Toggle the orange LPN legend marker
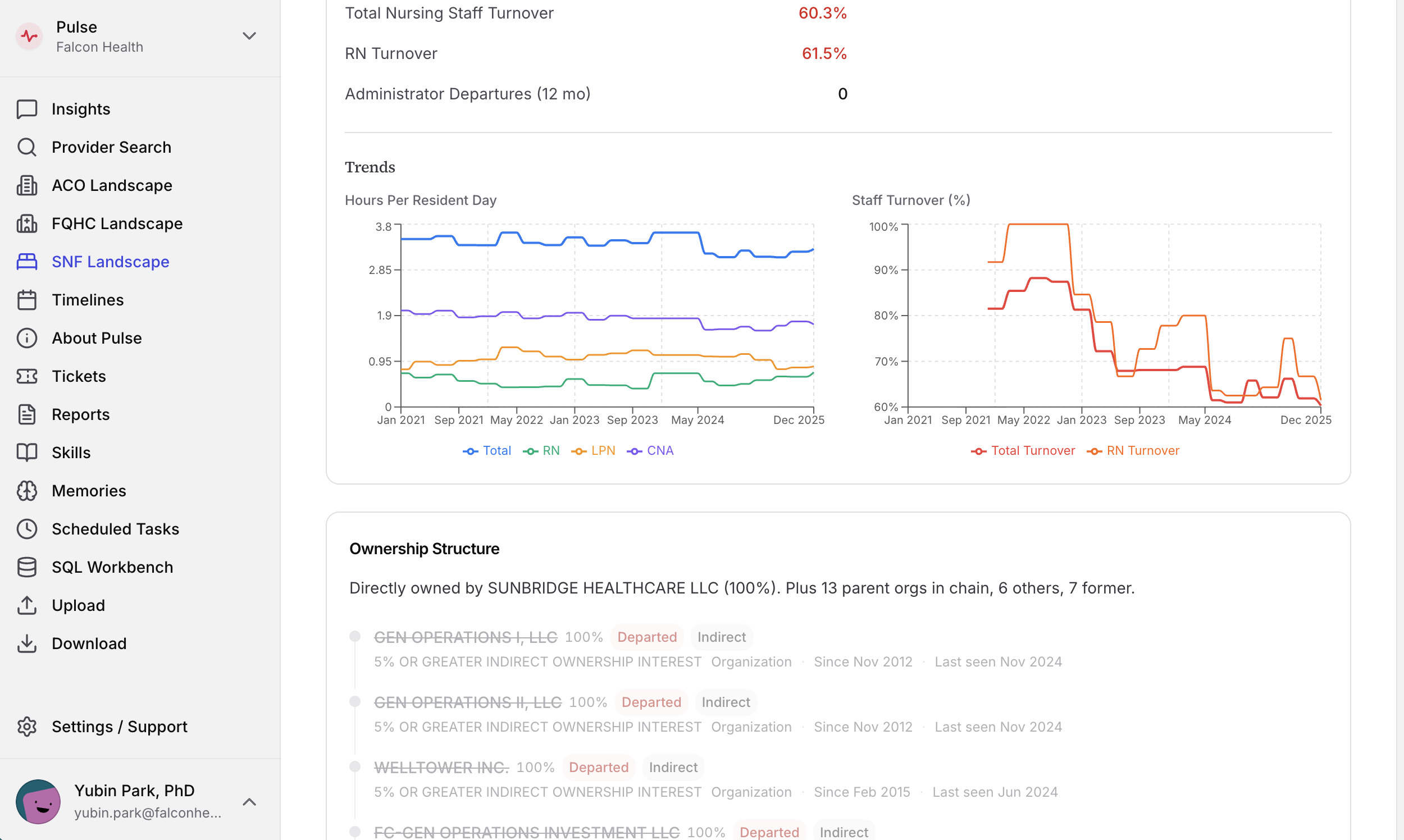The height and width of the screenshot is (840, 1404). [x=578, y=451]
